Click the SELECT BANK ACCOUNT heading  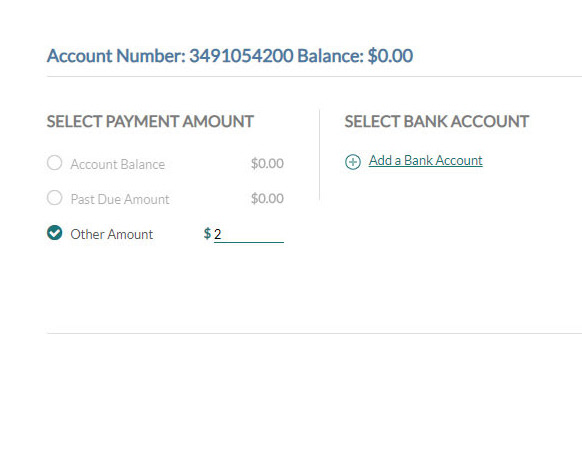coord(436,121)
